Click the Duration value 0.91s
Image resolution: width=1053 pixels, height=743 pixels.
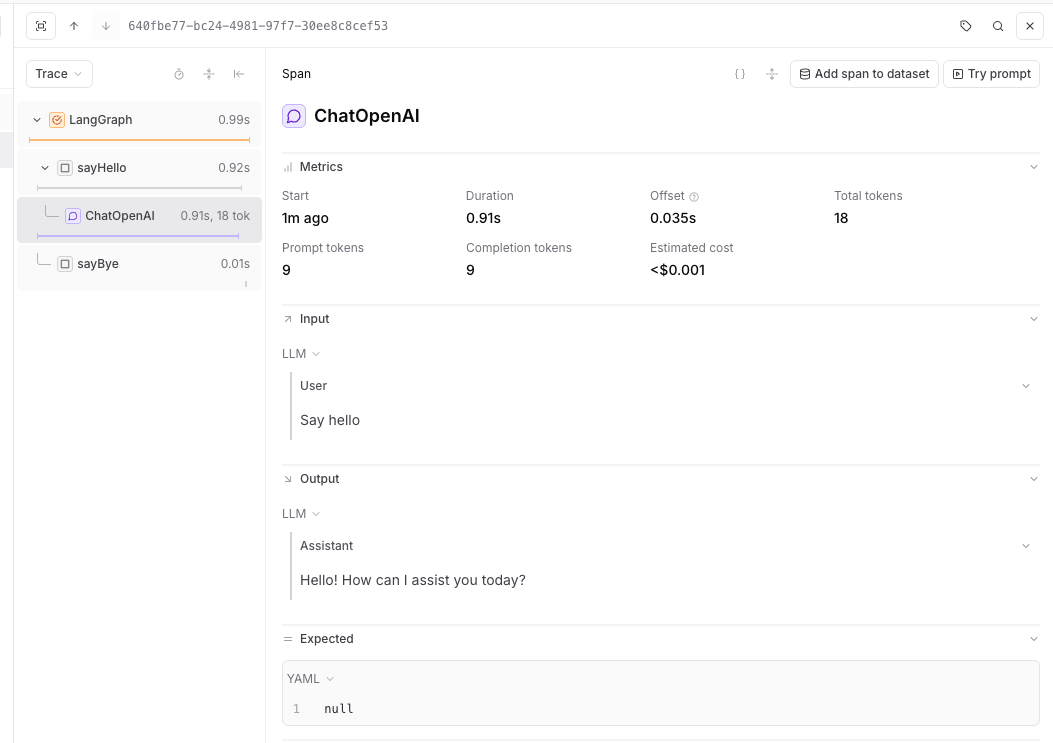click(484, 218)
